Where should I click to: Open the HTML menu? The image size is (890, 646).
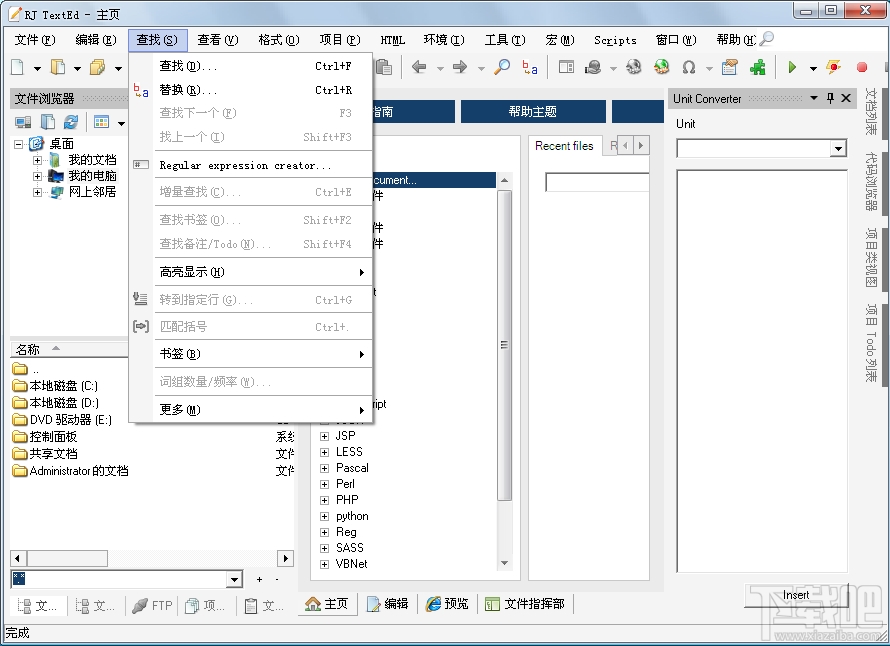pyautogui.click(x=392, y=40)
